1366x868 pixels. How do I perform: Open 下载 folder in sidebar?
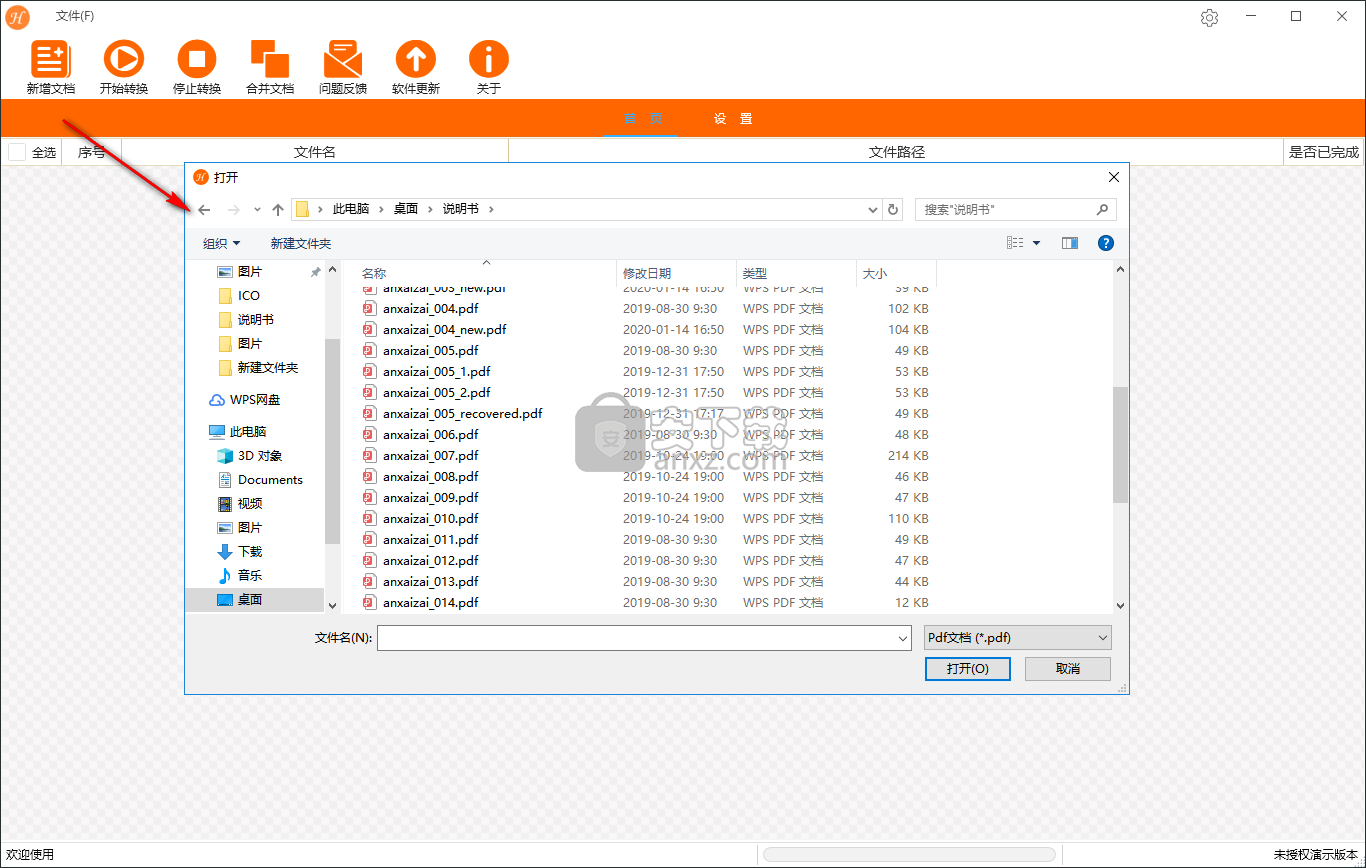pyautogui.click(x=240, y=552)
